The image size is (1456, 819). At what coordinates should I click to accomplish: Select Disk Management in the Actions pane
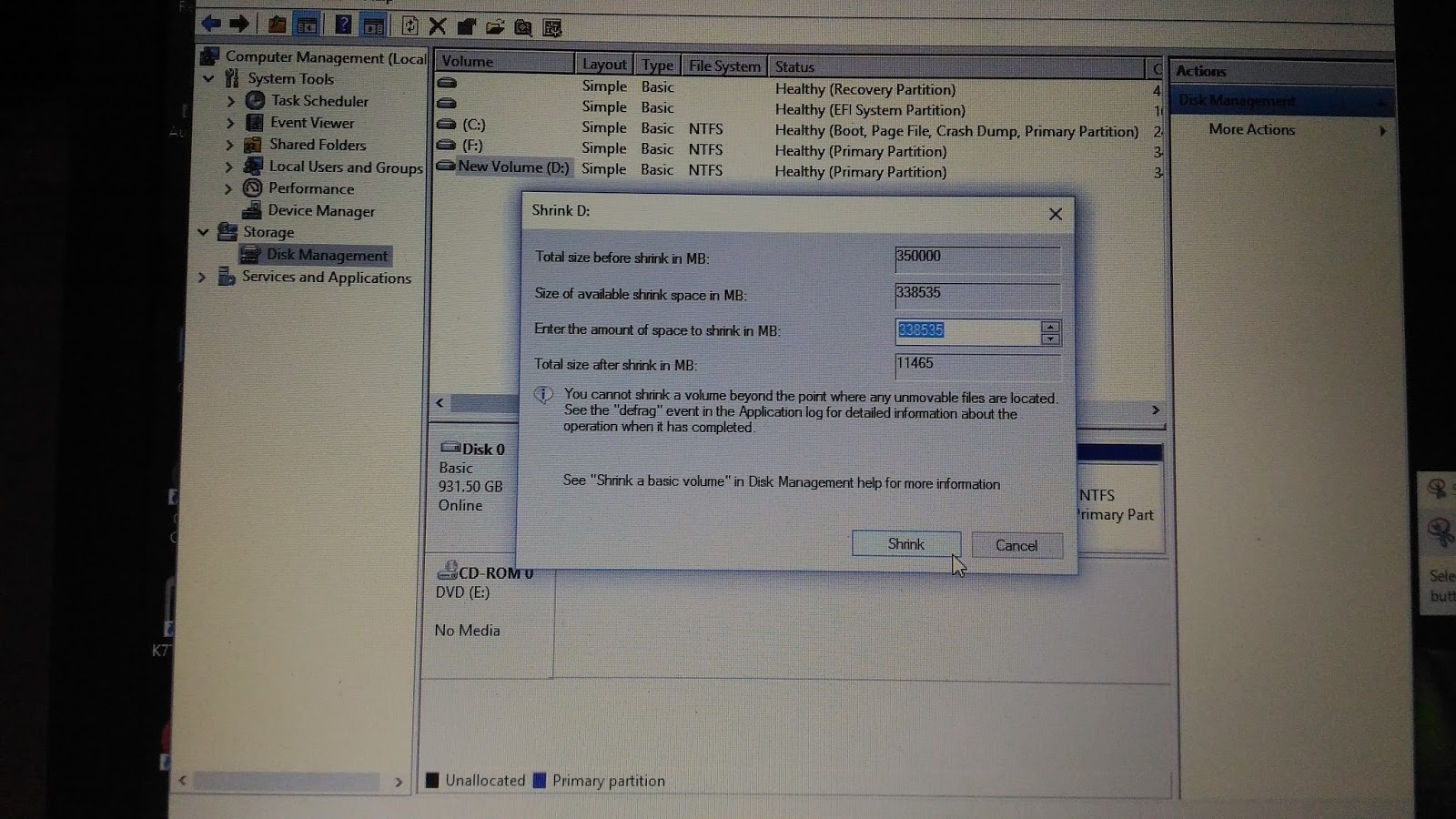(x=1238, y=100)
